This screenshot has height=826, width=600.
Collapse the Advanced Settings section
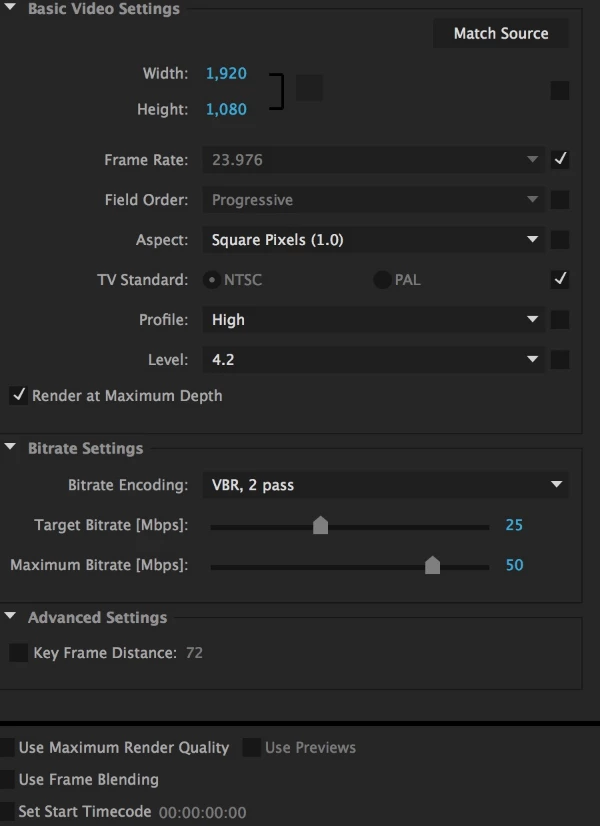click(x=10, y=616)
